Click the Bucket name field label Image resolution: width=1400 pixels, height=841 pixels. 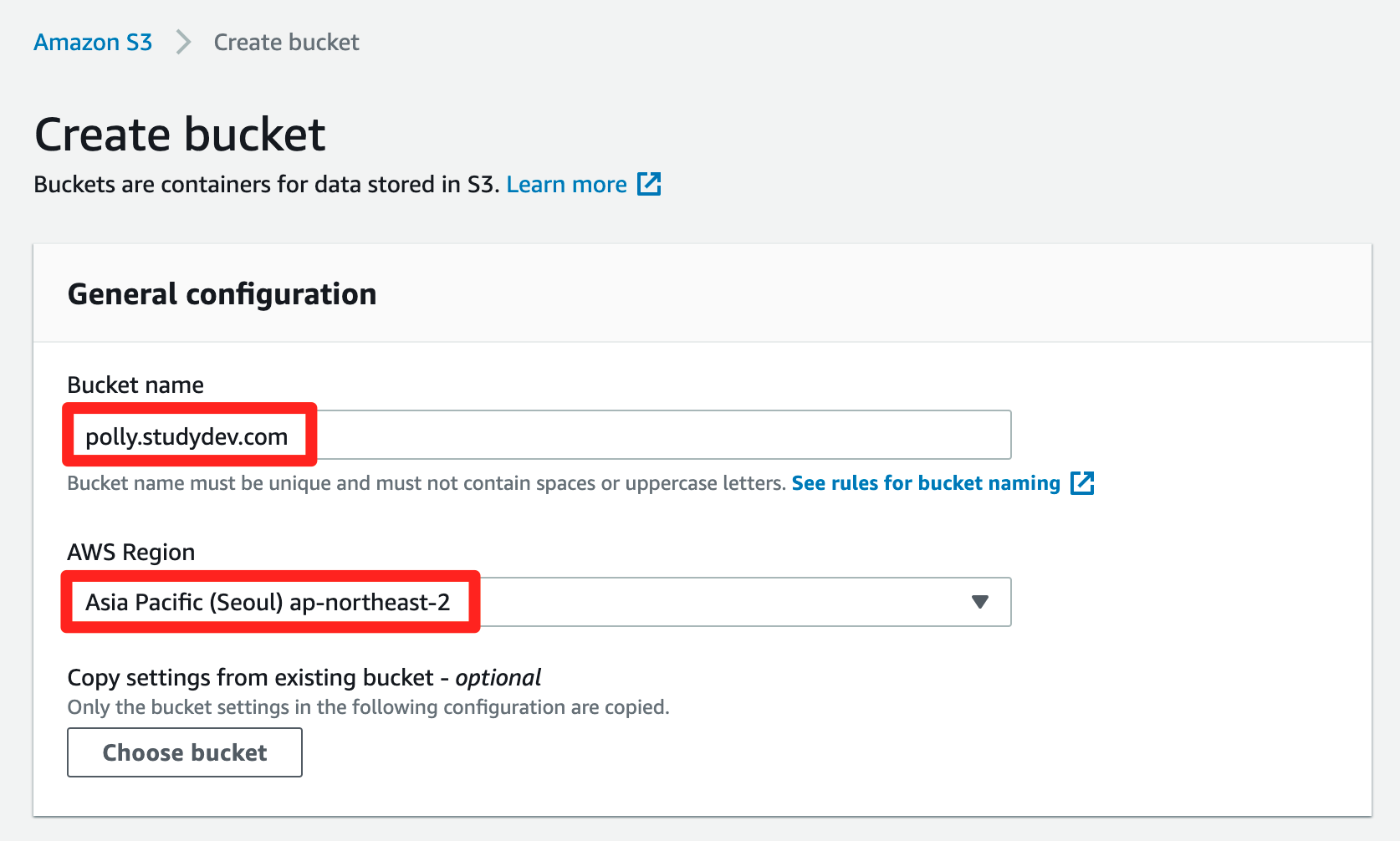click(135, 385)
